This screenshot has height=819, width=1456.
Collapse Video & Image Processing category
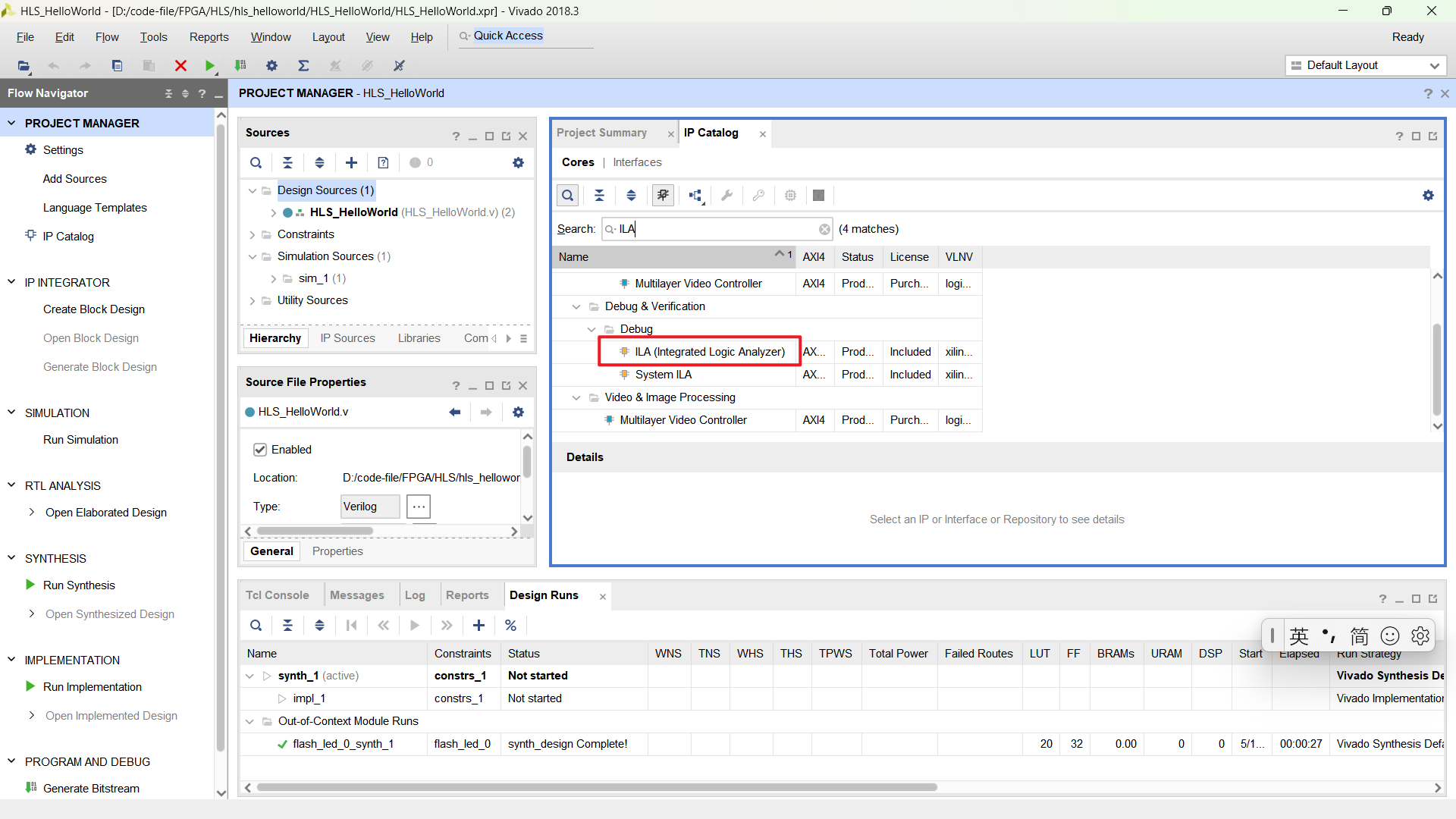click(x=576, y=397)
